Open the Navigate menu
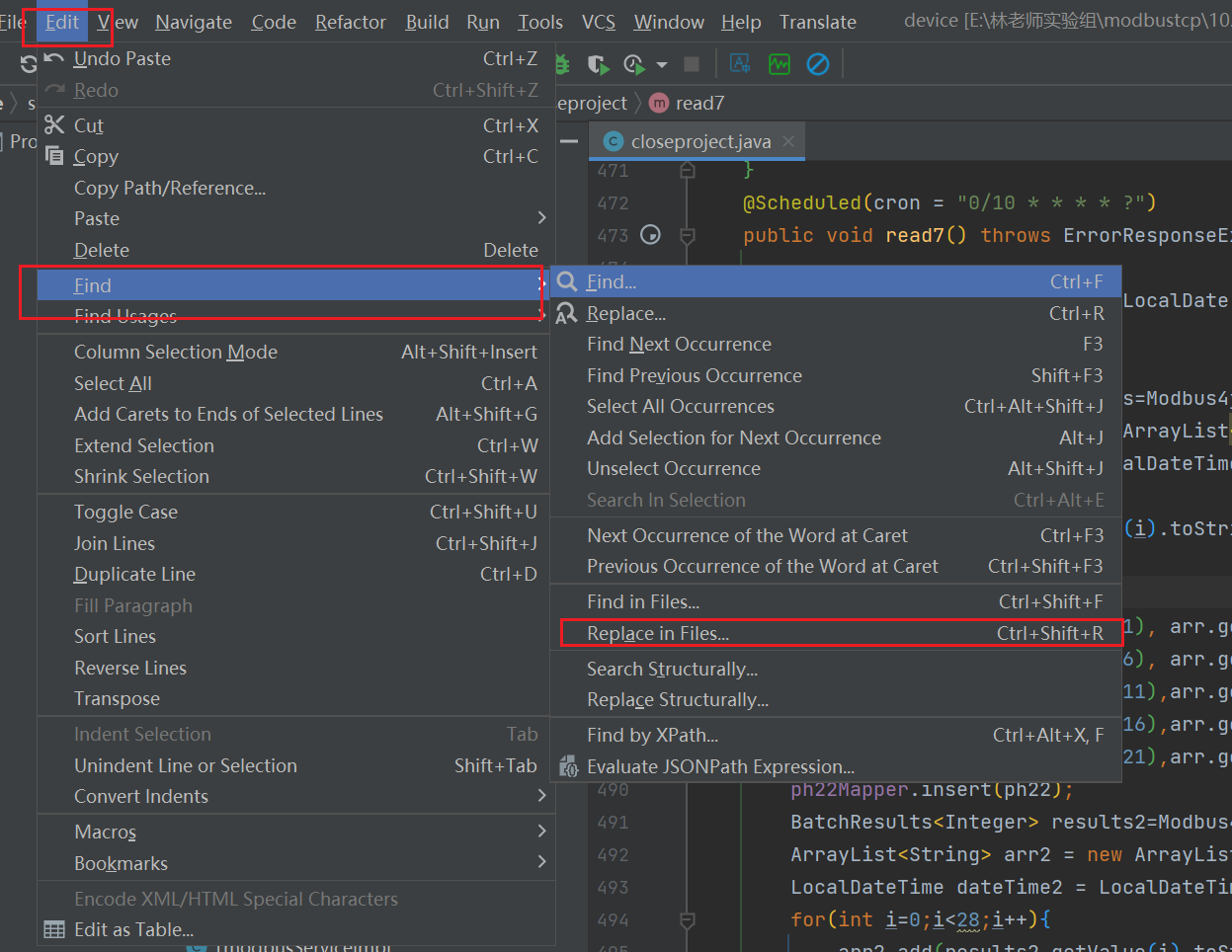The width and height of the screenshot is (1232, 952). pyautogui.click(x=194, y=21)
